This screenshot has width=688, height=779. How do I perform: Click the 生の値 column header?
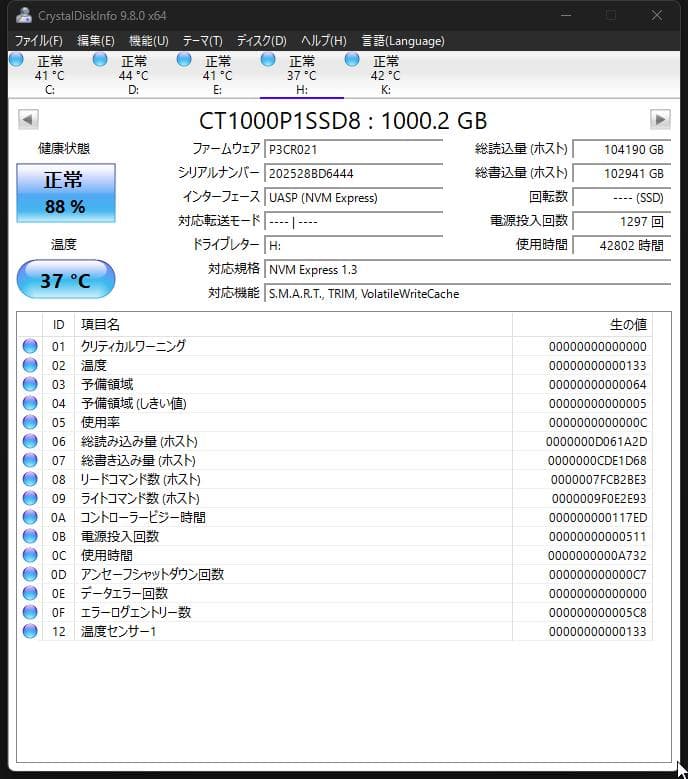582,324
